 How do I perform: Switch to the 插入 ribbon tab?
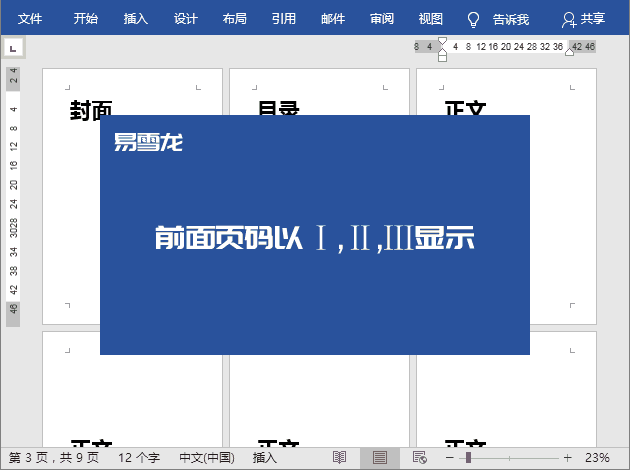135,18
